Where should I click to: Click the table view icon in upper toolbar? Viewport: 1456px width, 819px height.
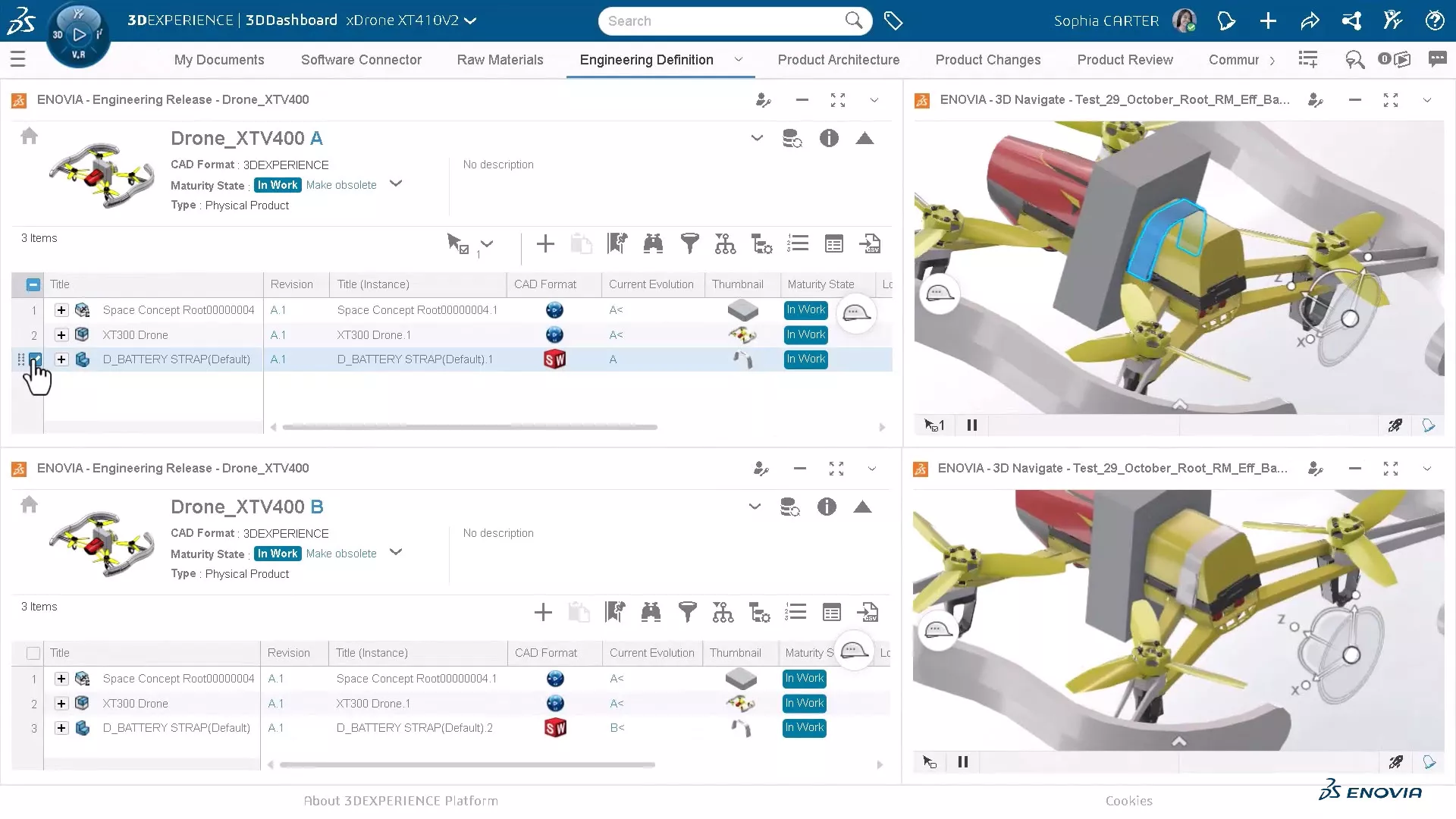tap(834, 244)
